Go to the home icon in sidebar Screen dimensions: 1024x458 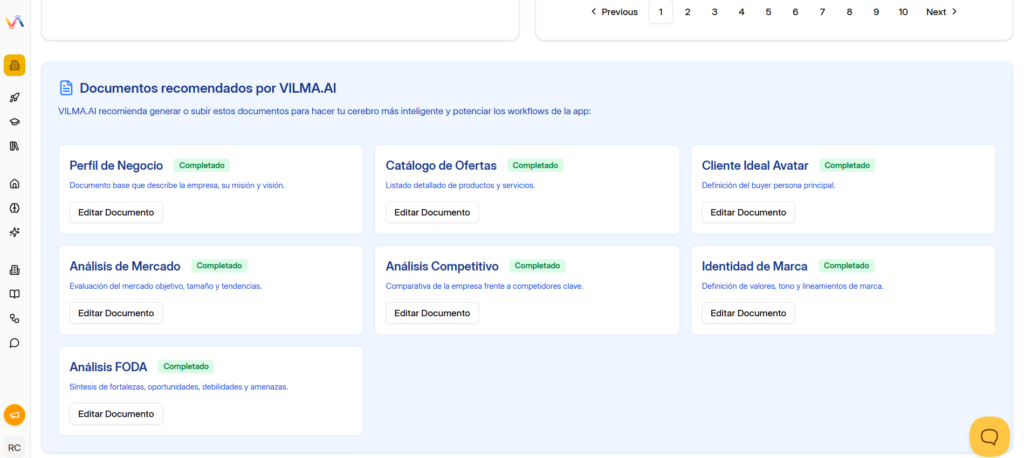14,184
